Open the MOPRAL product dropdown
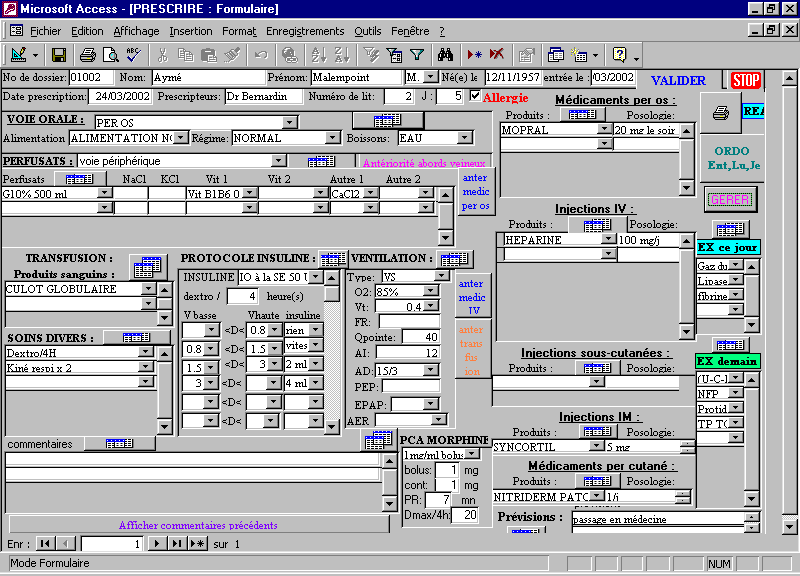The width and height of the screenshot is (800, 576). pos(604,130)
